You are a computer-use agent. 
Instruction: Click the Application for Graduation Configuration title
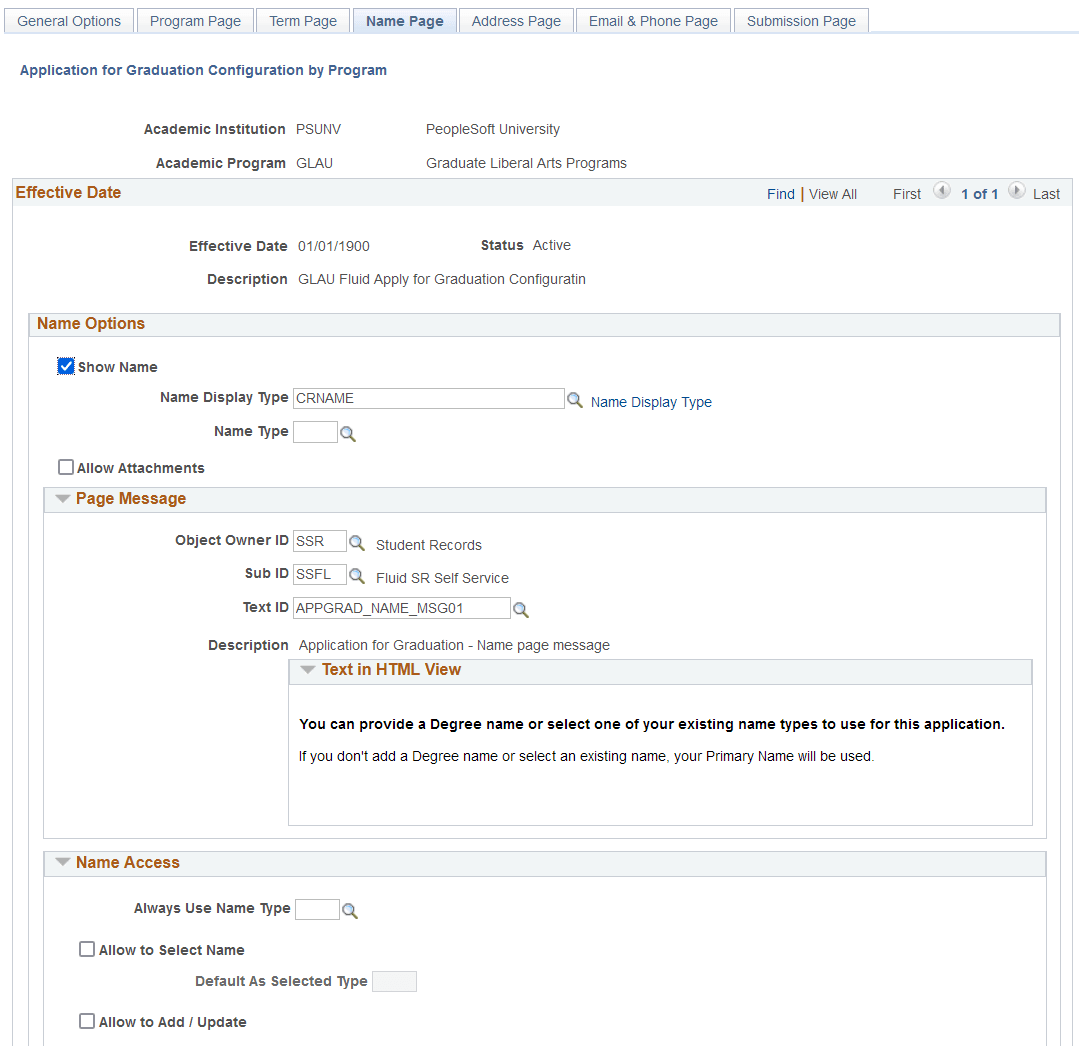203,70
